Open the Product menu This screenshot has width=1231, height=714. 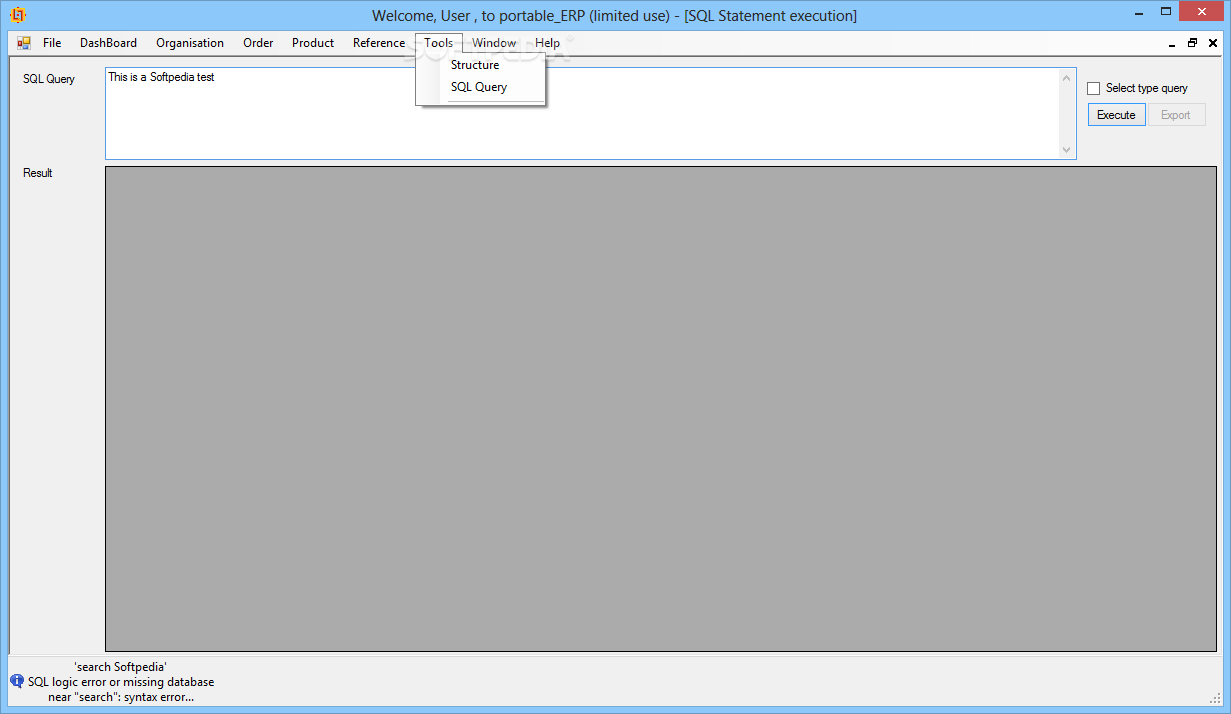(313, 43)
